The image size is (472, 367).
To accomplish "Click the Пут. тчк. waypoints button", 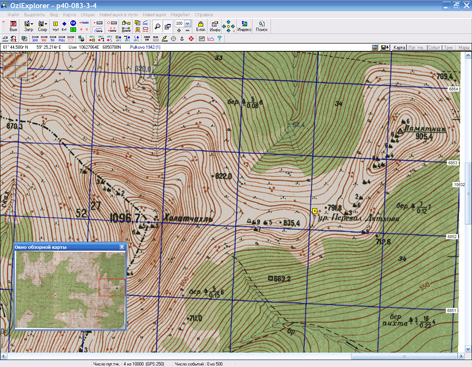I will (x=417, y=48).
